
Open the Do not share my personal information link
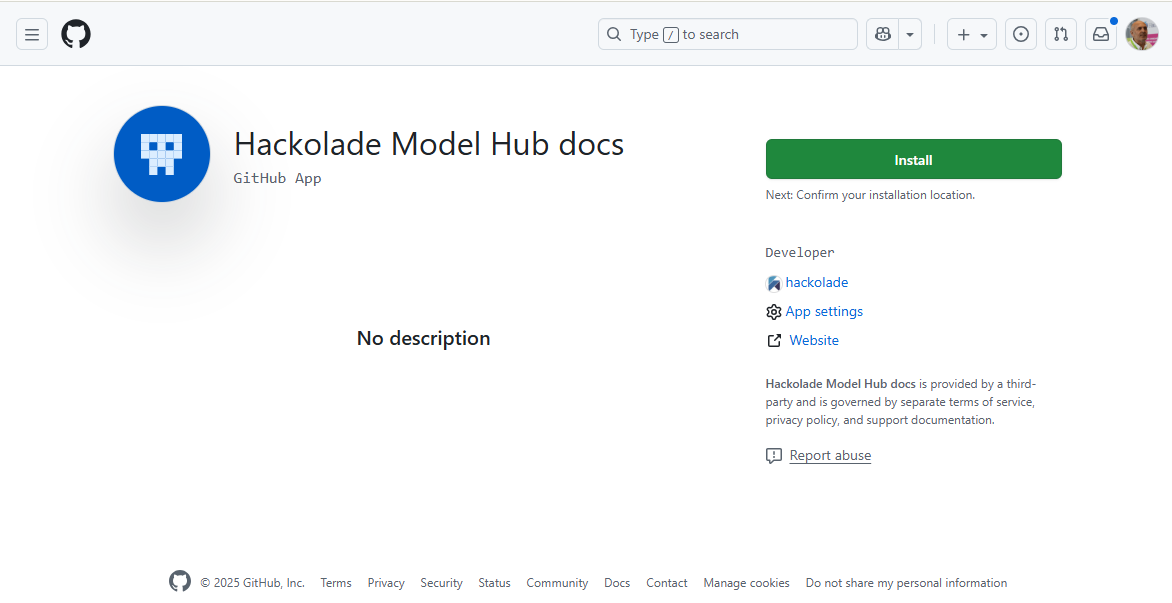point(906,583)
